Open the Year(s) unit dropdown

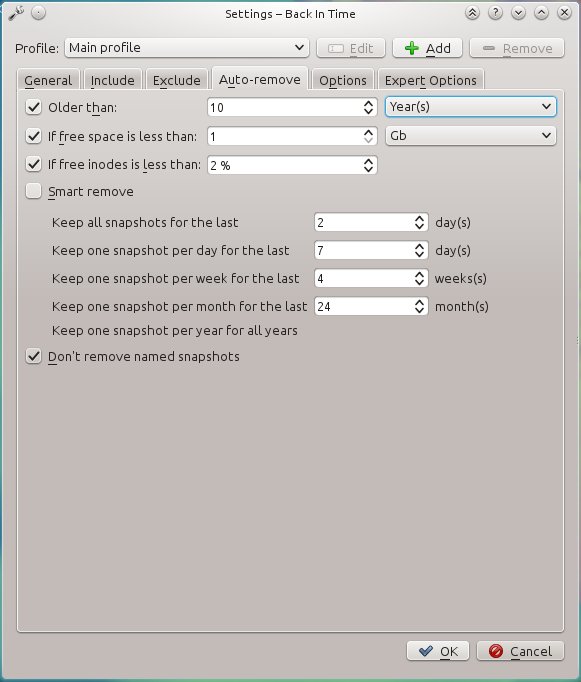pos(471,107)
